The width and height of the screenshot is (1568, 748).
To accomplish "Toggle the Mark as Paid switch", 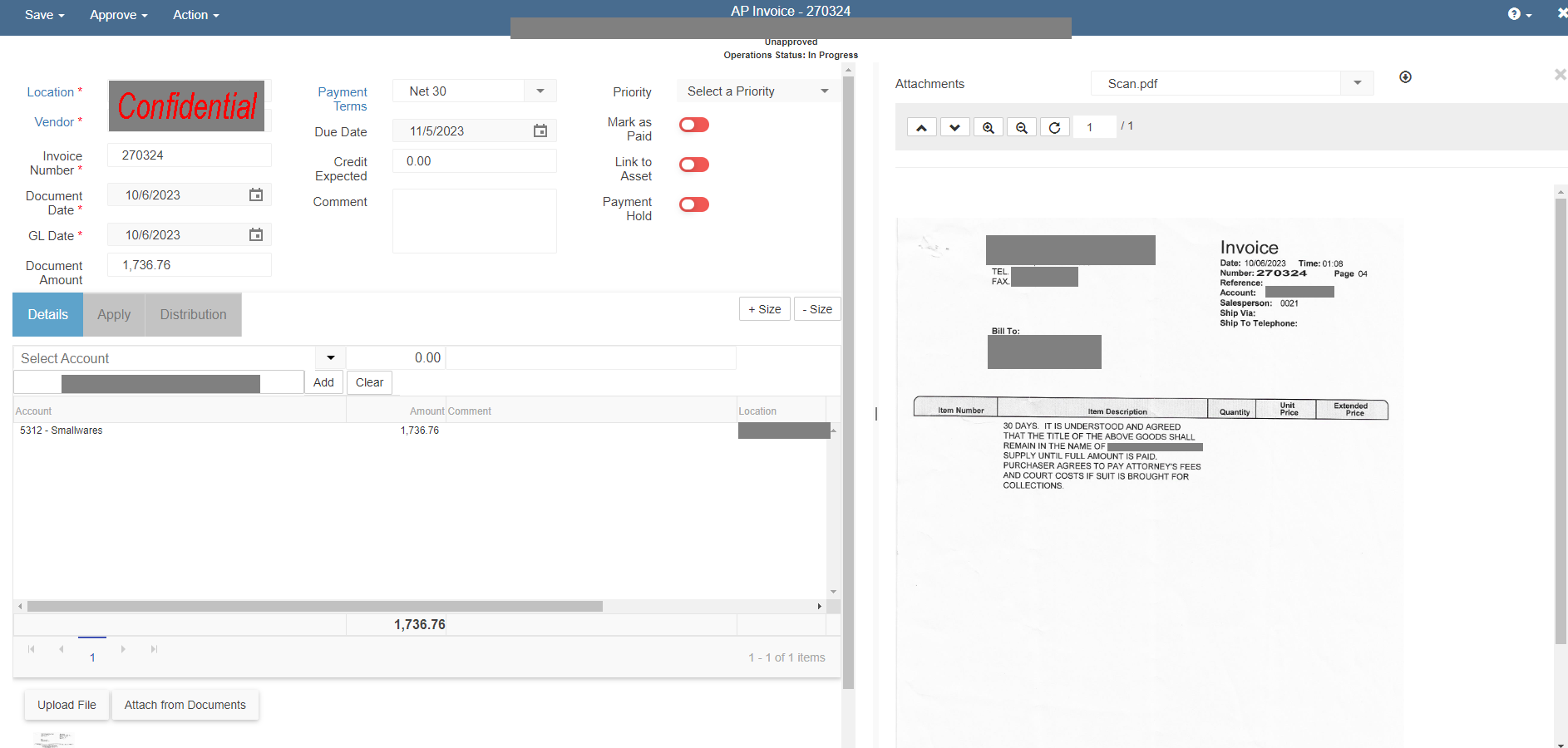I will 694,125.
